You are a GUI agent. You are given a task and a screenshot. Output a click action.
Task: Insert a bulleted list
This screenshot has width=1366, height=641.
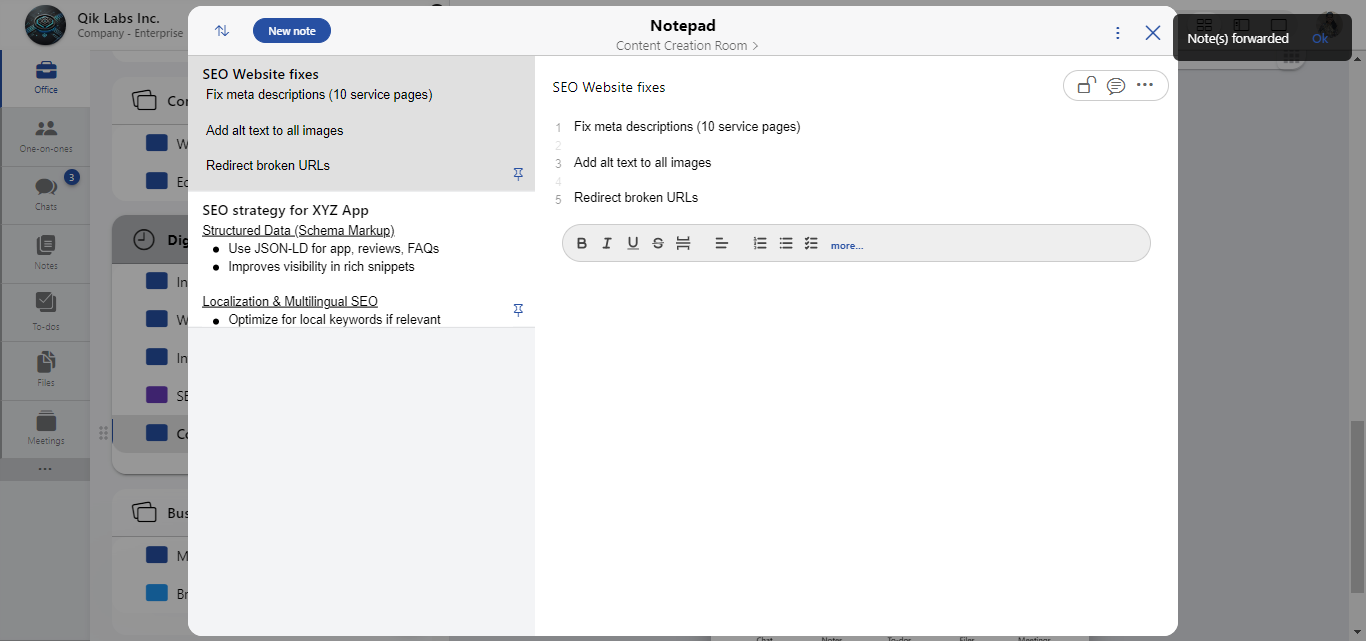tap(786, 244)
